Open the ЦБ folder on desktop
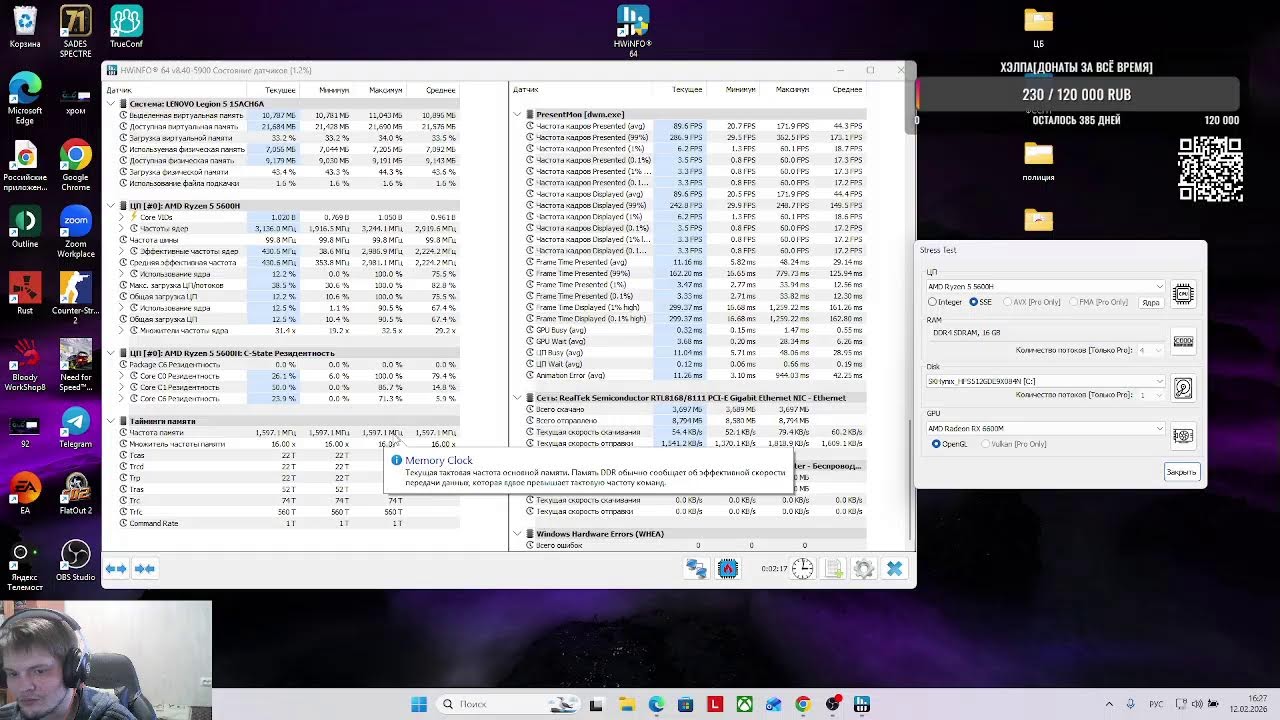 1038,28
